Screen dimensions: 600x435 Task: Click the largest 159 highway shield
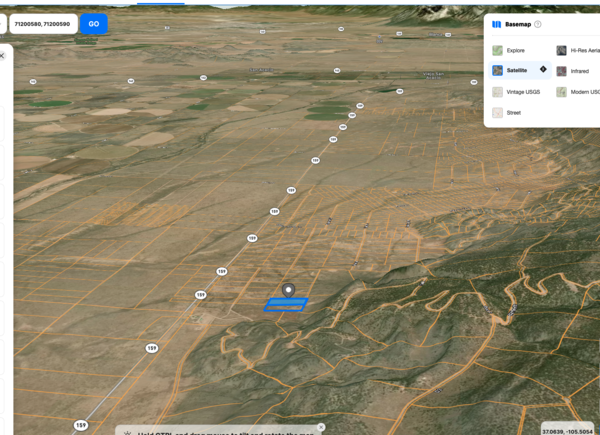(81, 425)
